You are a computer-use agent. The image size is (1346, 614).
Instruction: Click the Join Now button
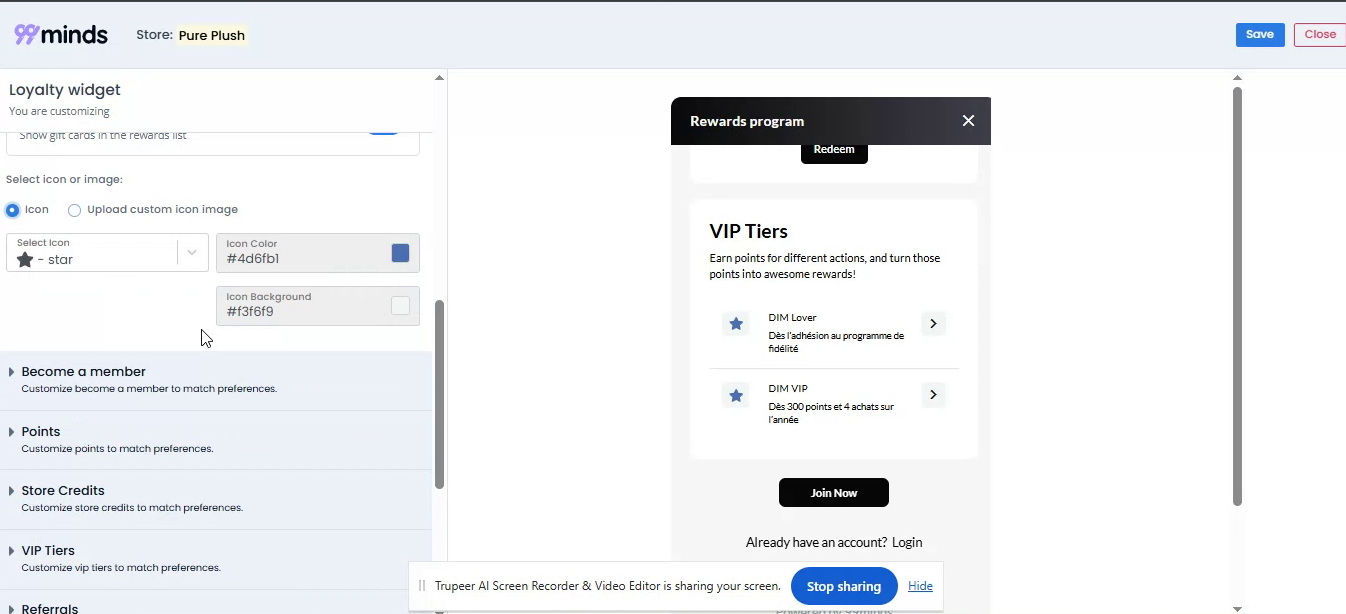(x=834, y=493)
